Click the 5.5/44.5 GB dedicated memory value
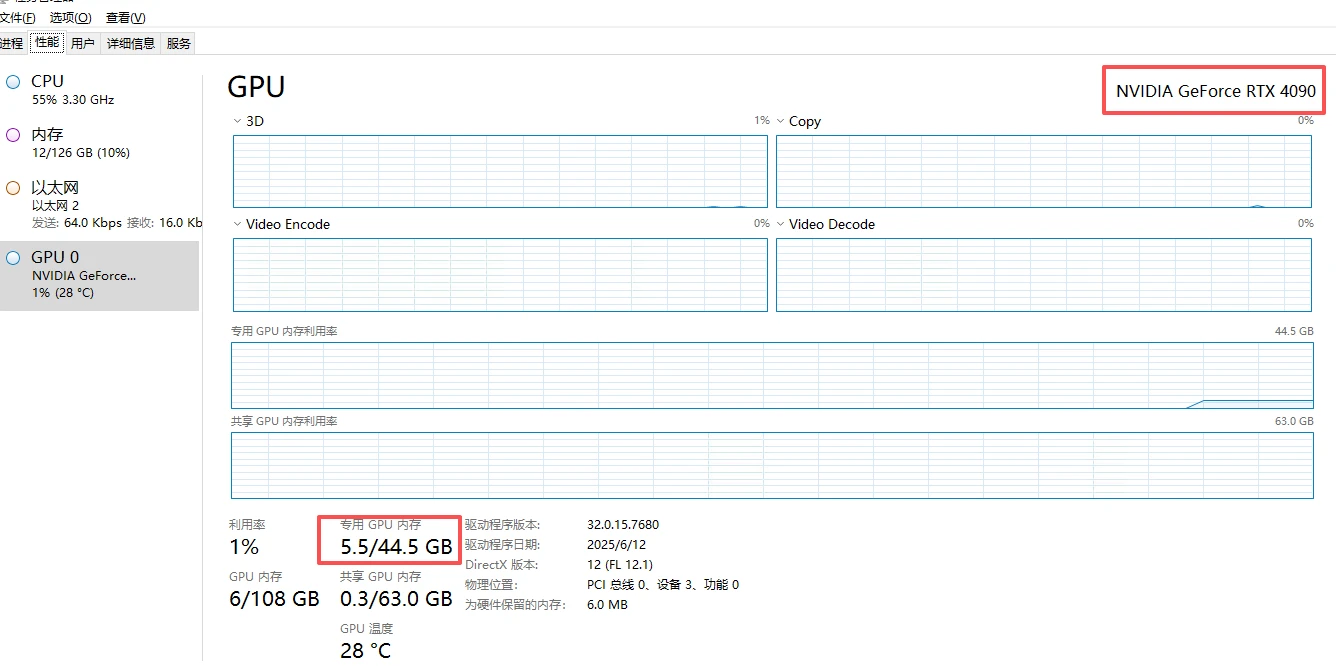The width and height of the screenshot is (1336, 666). pyautogui.click(x=396, y=547)
